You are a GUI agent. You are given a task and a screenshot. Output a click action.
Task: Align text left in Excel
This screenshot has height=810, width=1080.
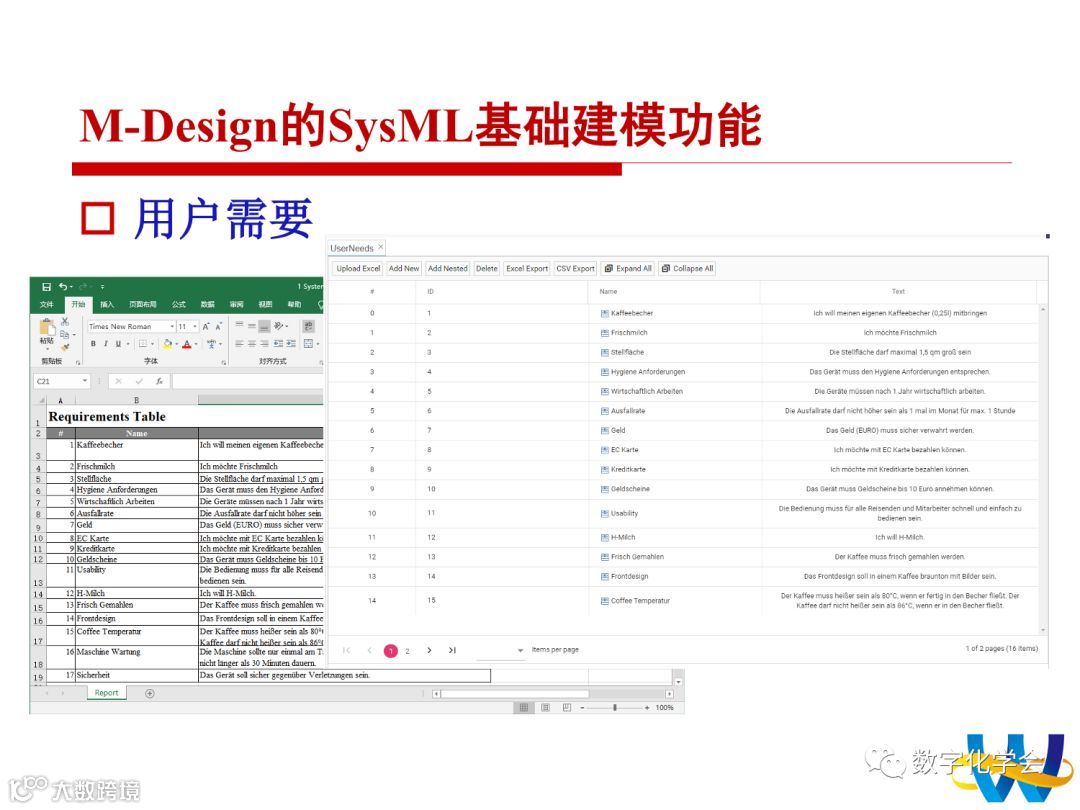click(x=240, y=344)
